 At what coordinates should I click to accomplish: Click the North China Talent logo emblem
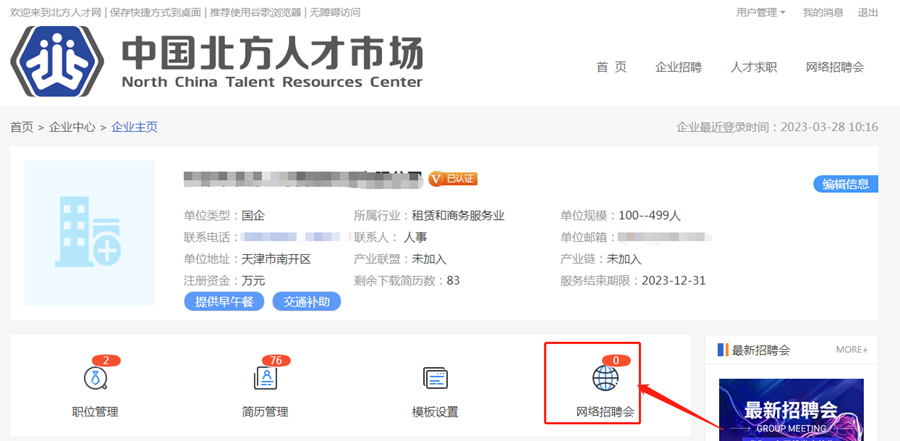pyautogui.click(x=57, y=61)
